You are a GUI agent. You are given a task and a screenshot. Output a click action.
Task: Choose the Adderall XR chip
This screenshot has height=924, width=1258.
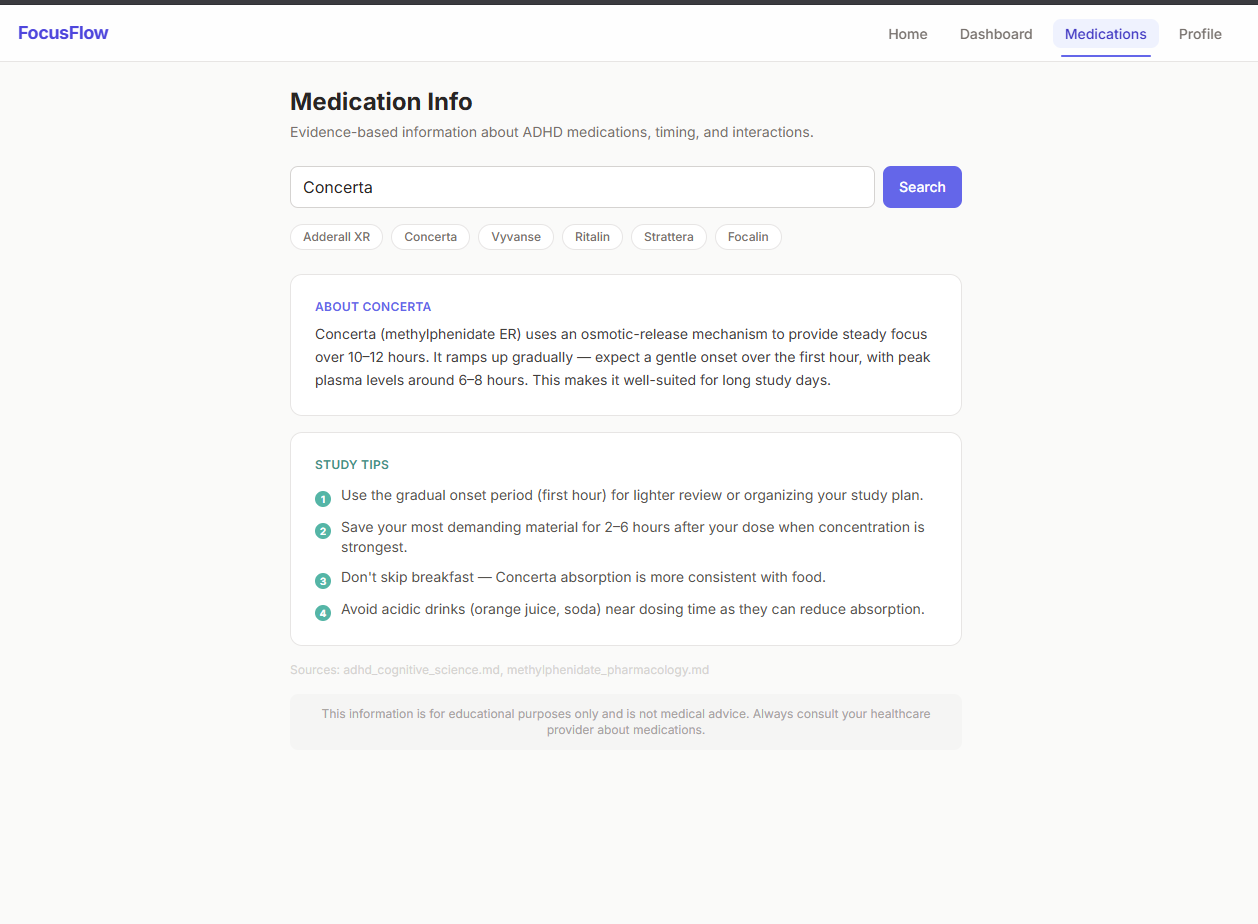(336, 237)
